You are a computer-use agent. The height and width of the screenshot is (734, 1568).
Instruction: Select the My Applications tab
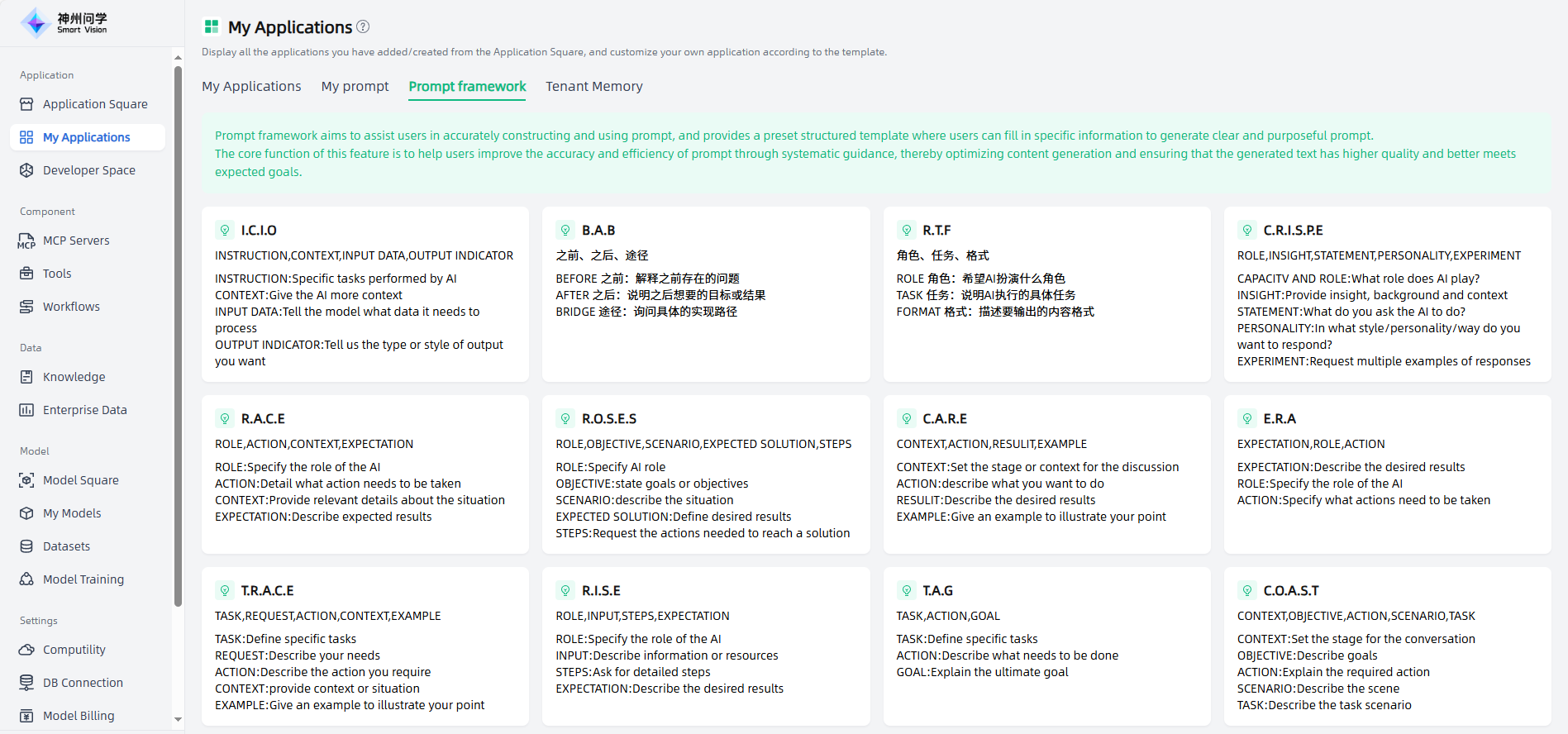coord(251,86)
